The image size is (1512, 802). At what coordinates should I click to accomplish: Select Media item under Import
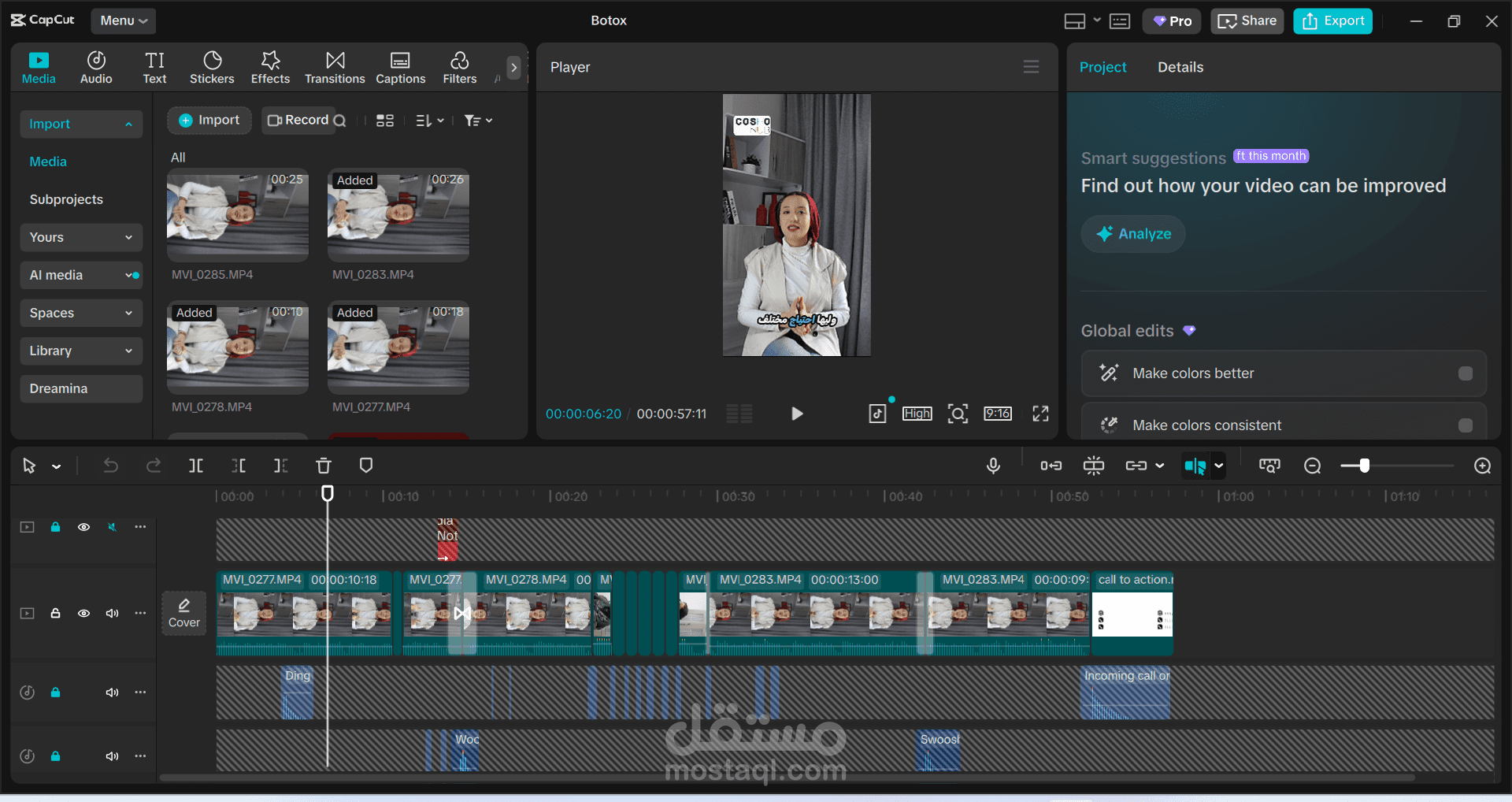pos(48,162)
